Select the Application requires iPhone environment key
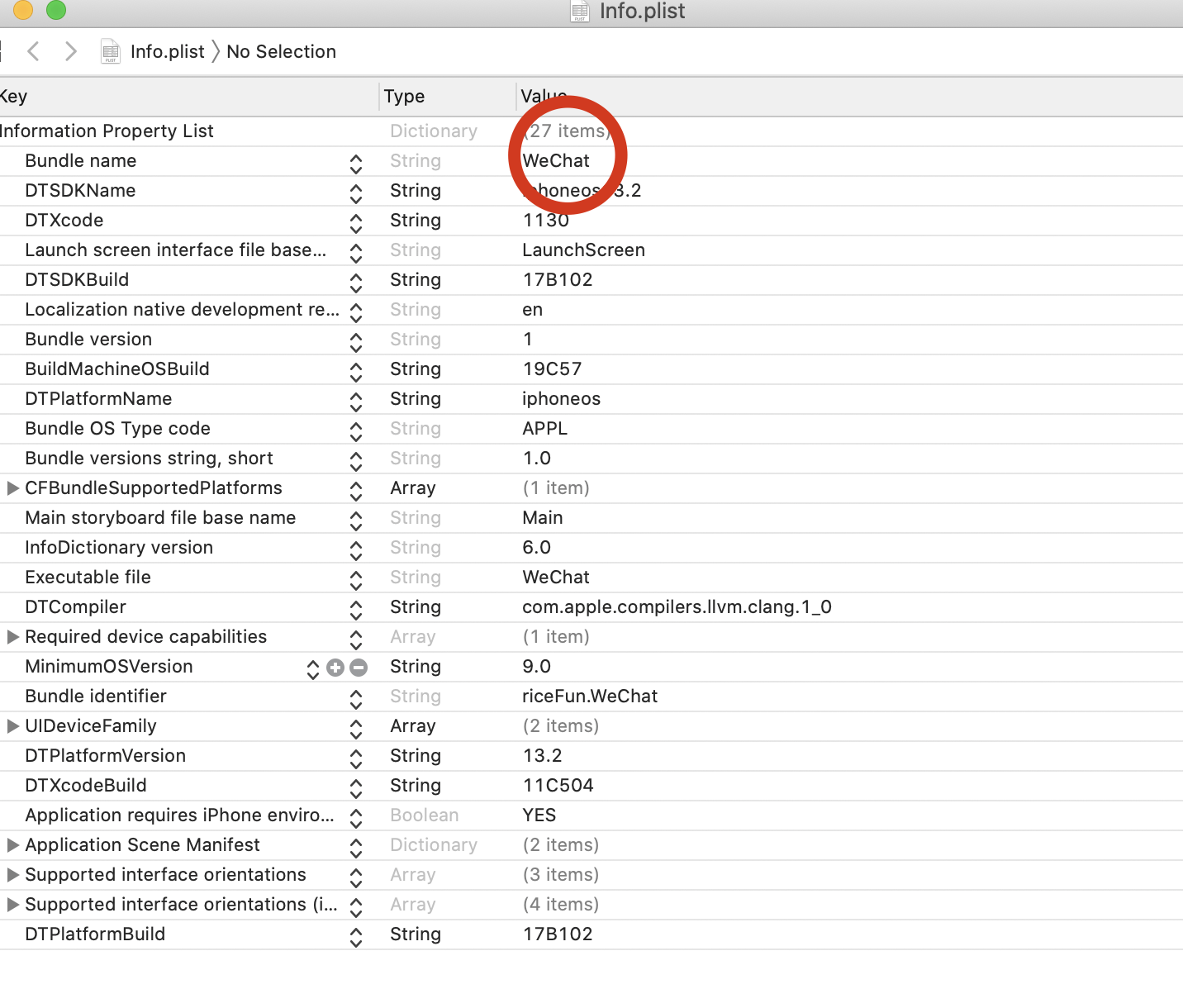Screen dimensions: 1183x1008 [179, 815]
